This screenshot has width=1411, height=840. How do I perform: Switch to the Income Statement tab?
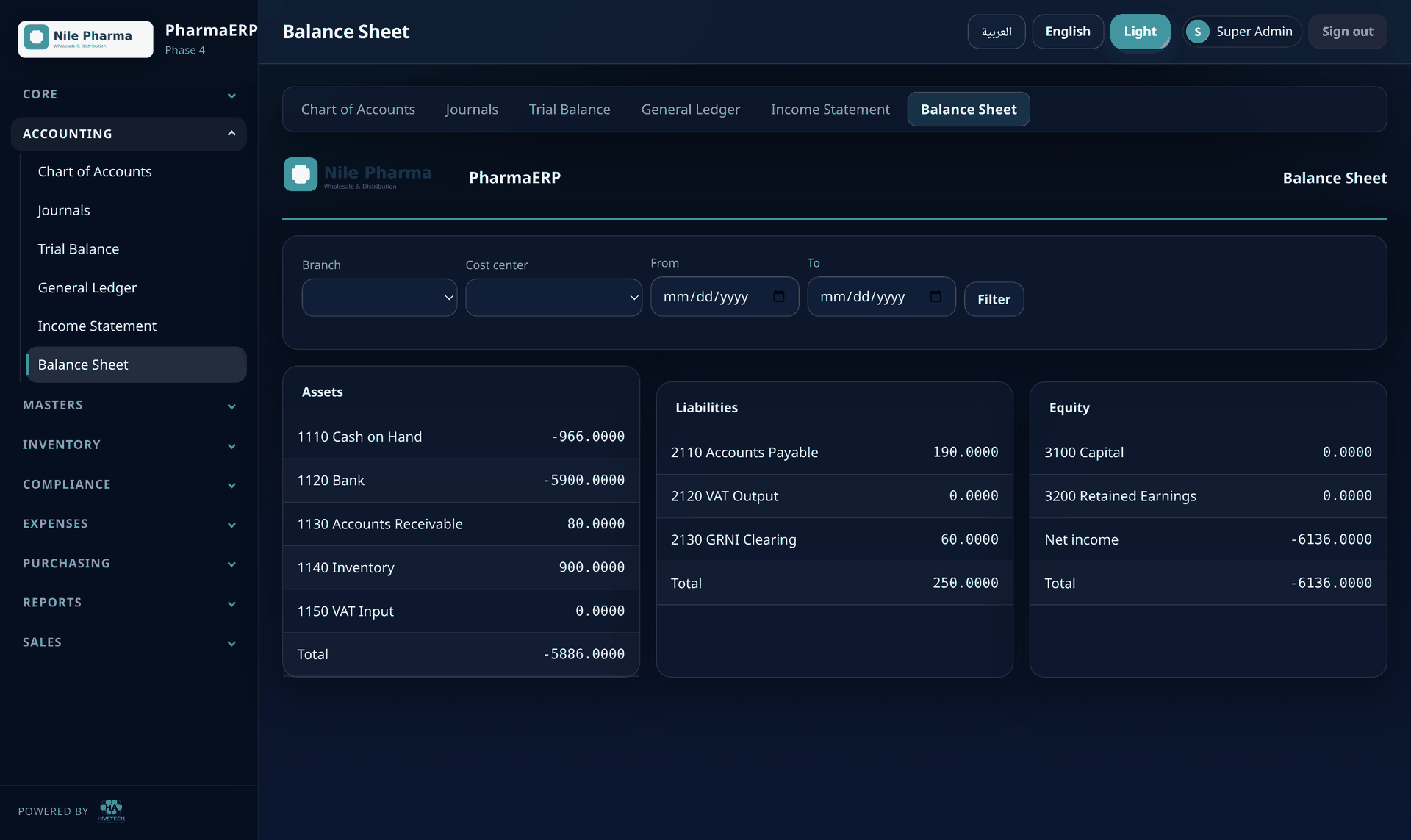(x=830, y=109)
